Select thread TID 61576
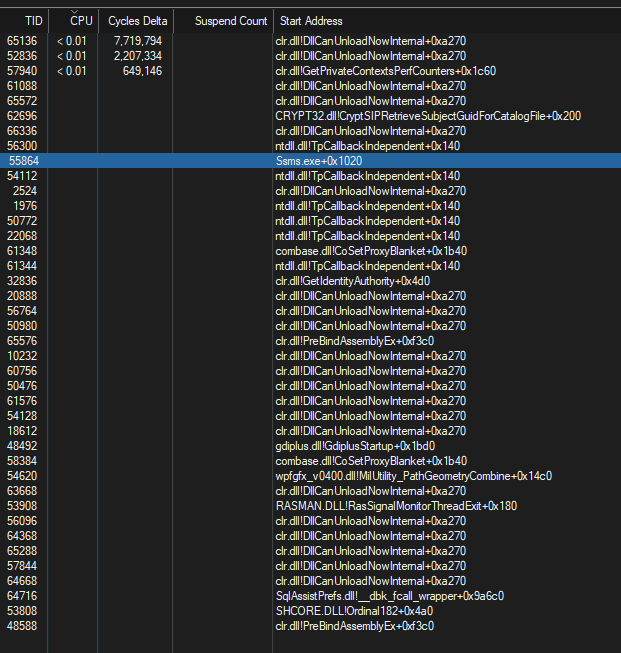The image size is (621, 653). (310, 401)
